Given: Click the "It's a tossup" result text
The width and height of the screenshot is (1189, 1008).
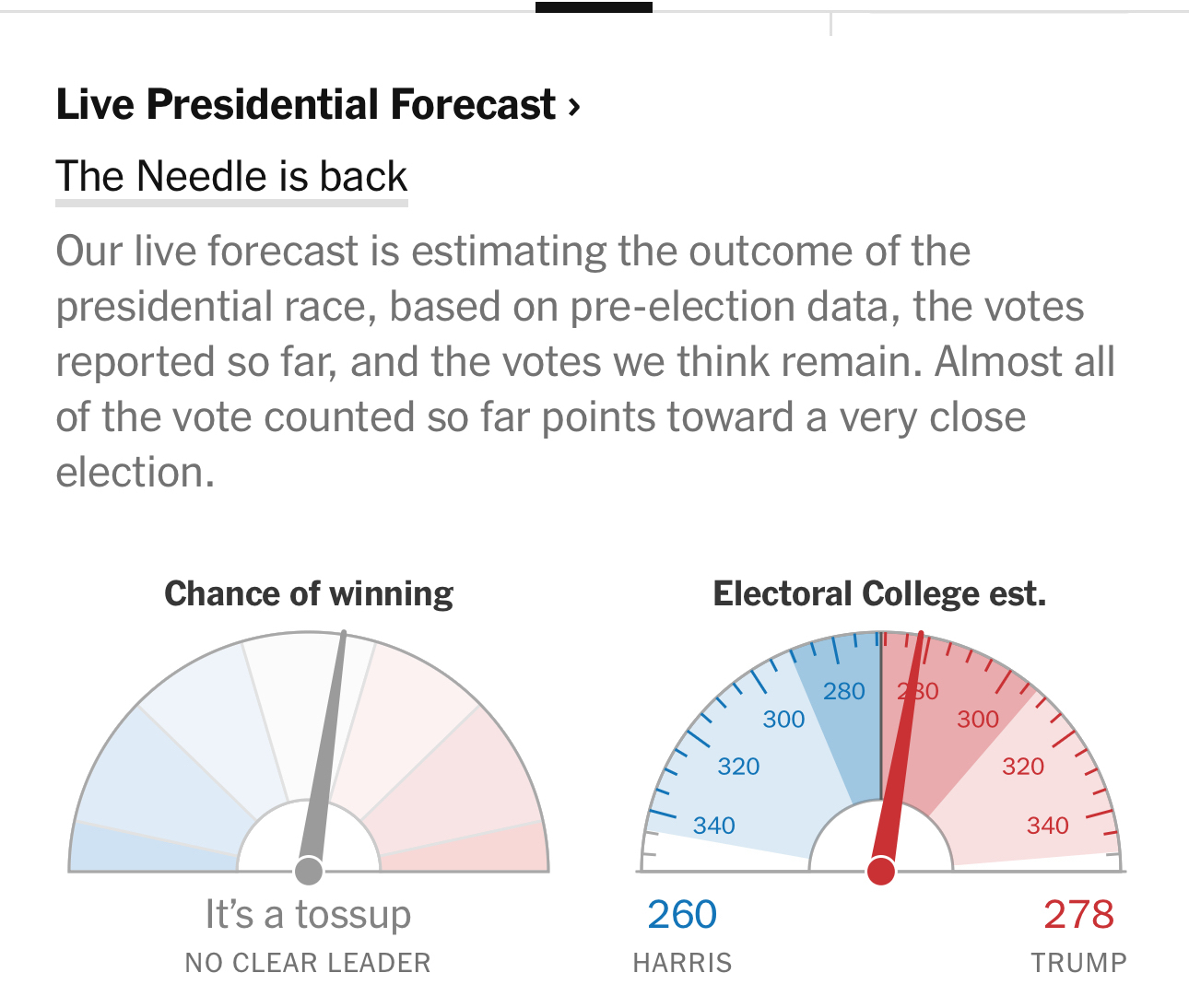Looking at the screenshot, I should coord(308,915).
